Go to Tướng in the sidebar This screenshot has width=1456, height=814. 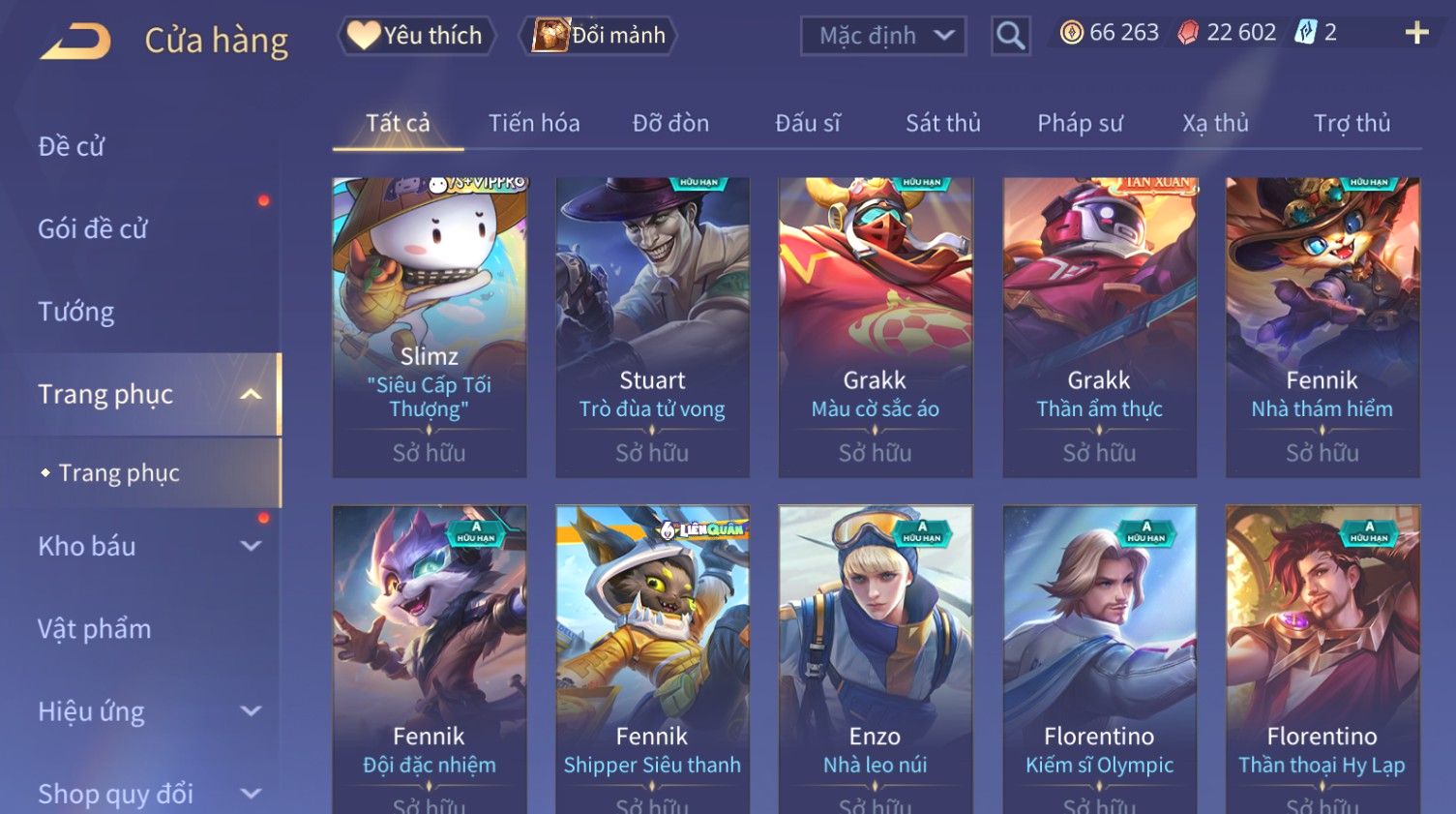pos(76,312)
